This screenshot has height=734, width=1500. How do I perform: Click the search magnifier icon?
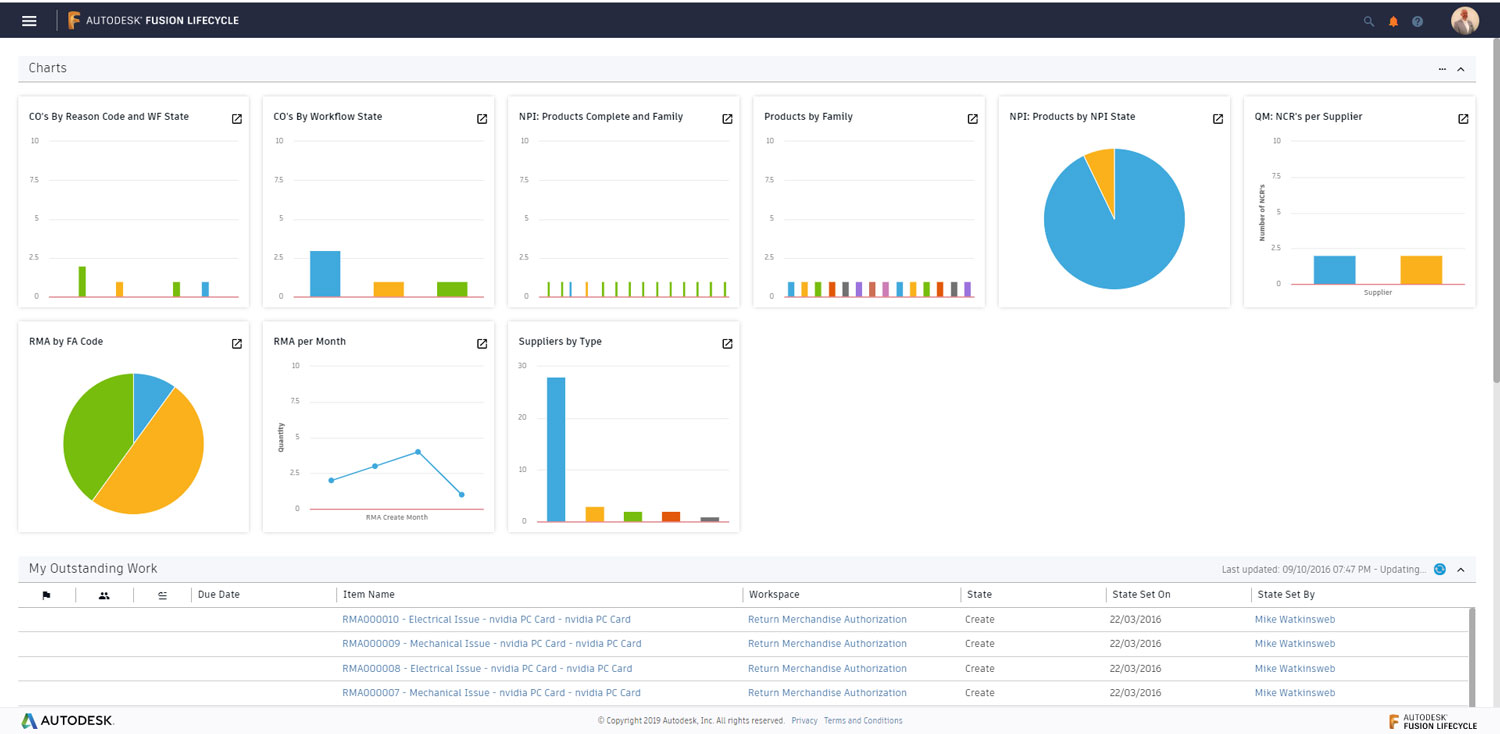(1369, 21)
